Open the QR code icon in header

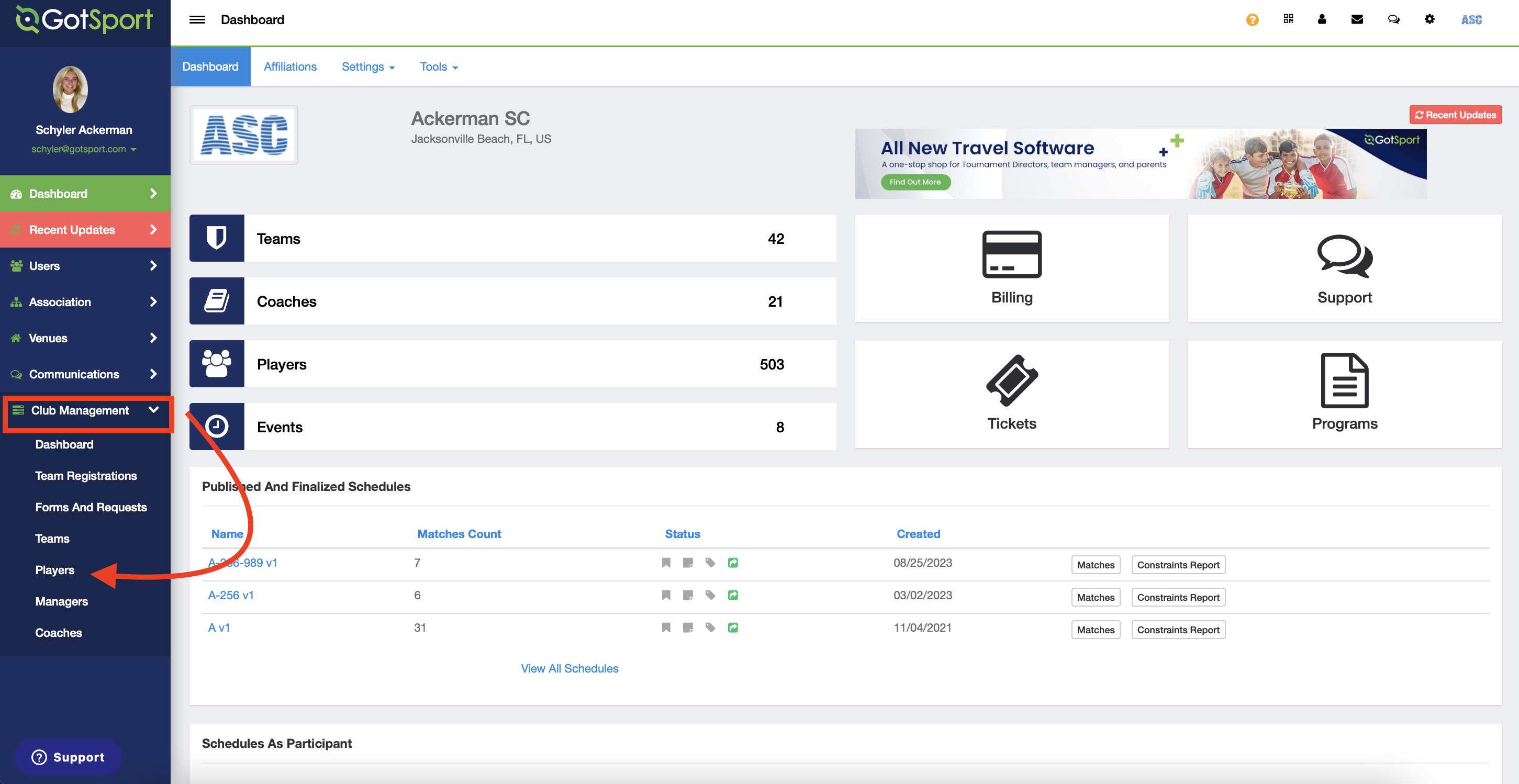point(1288,19)
